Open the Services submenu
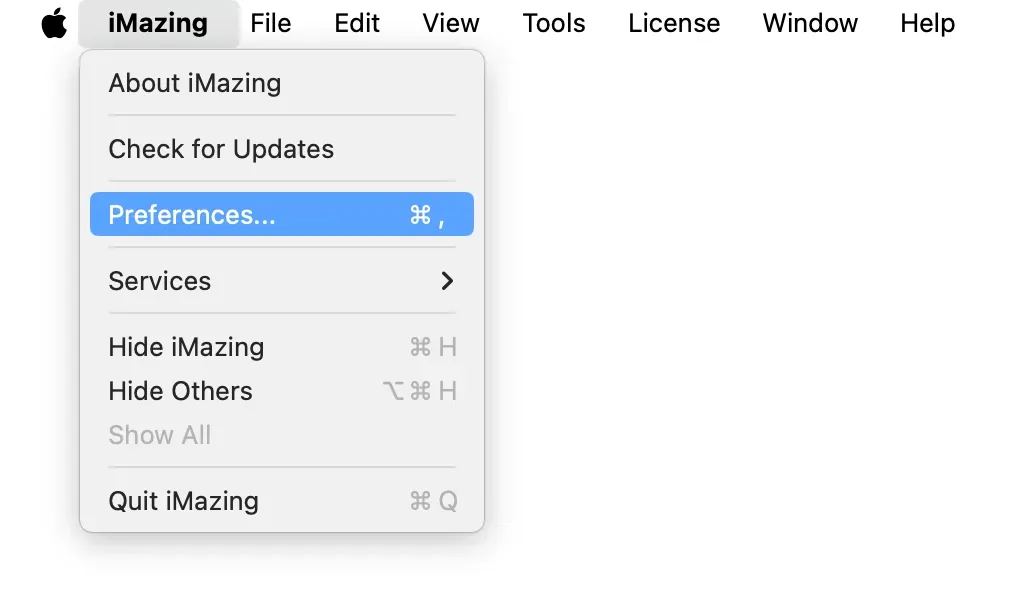This screenshot has width=1010, height=610. click(160, 281)
